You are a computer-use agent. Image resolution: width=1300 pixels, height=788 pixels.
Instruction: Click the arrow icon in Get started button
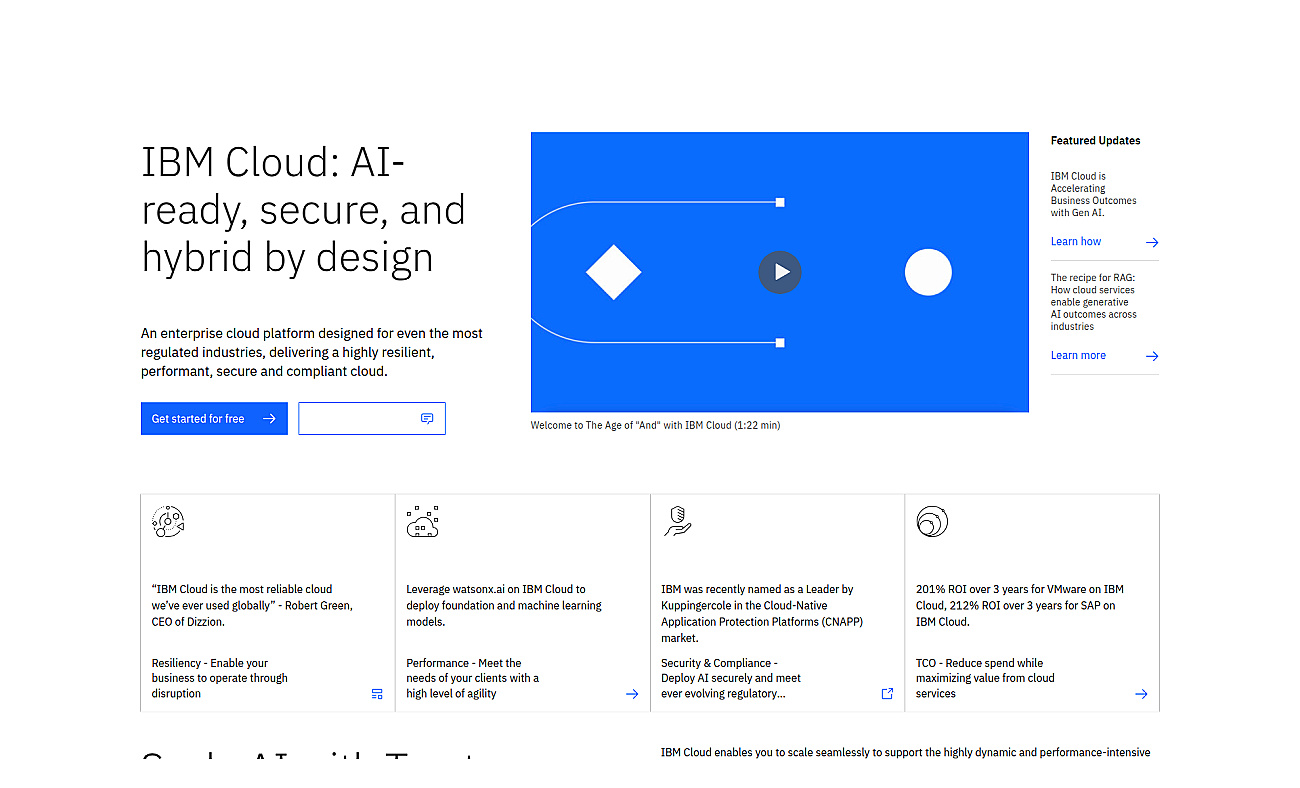tap(269, 419)
